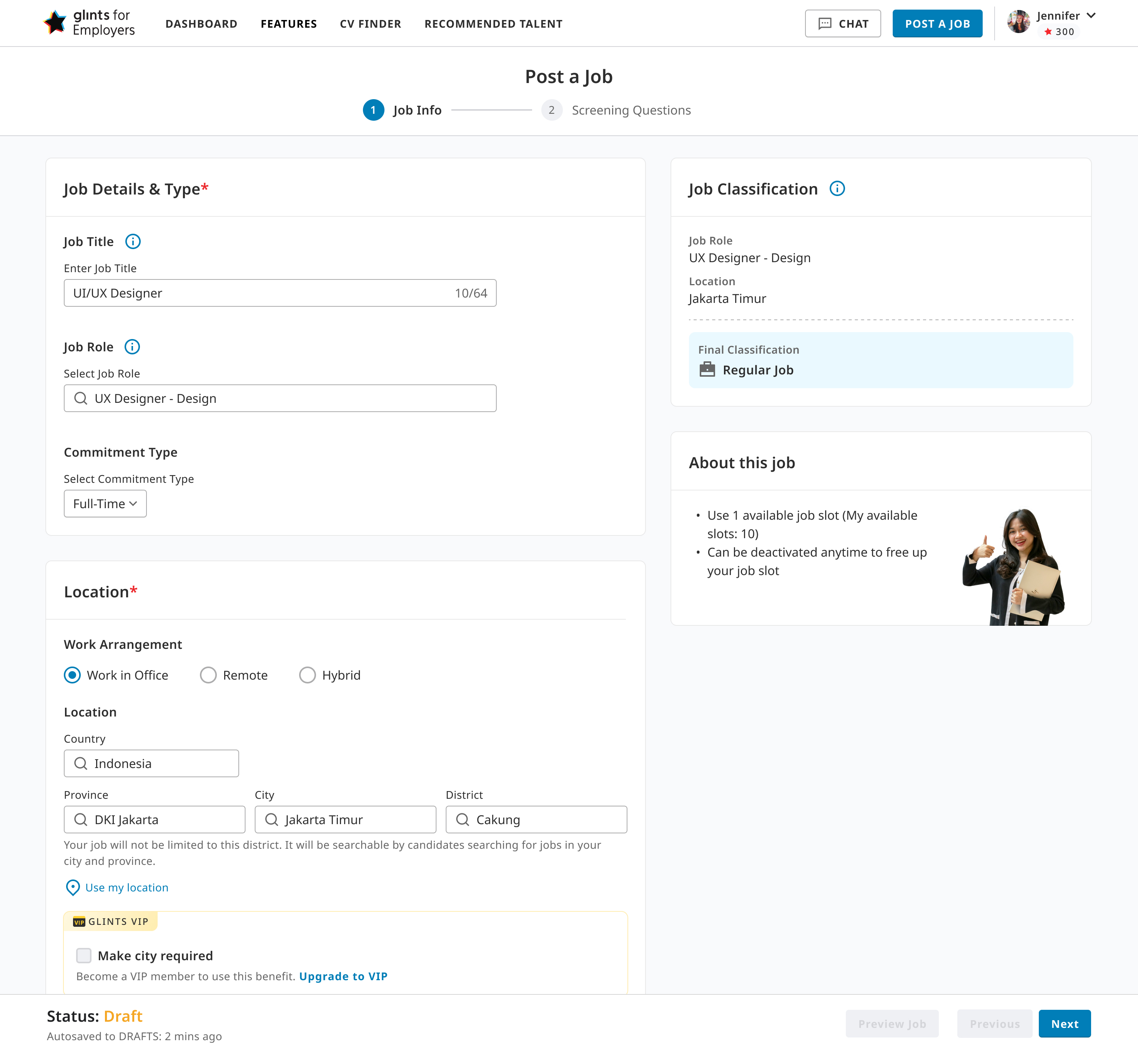Open the Chat button
Image resolution: width=1138 pixels, height=1064 pixels.
843,24
